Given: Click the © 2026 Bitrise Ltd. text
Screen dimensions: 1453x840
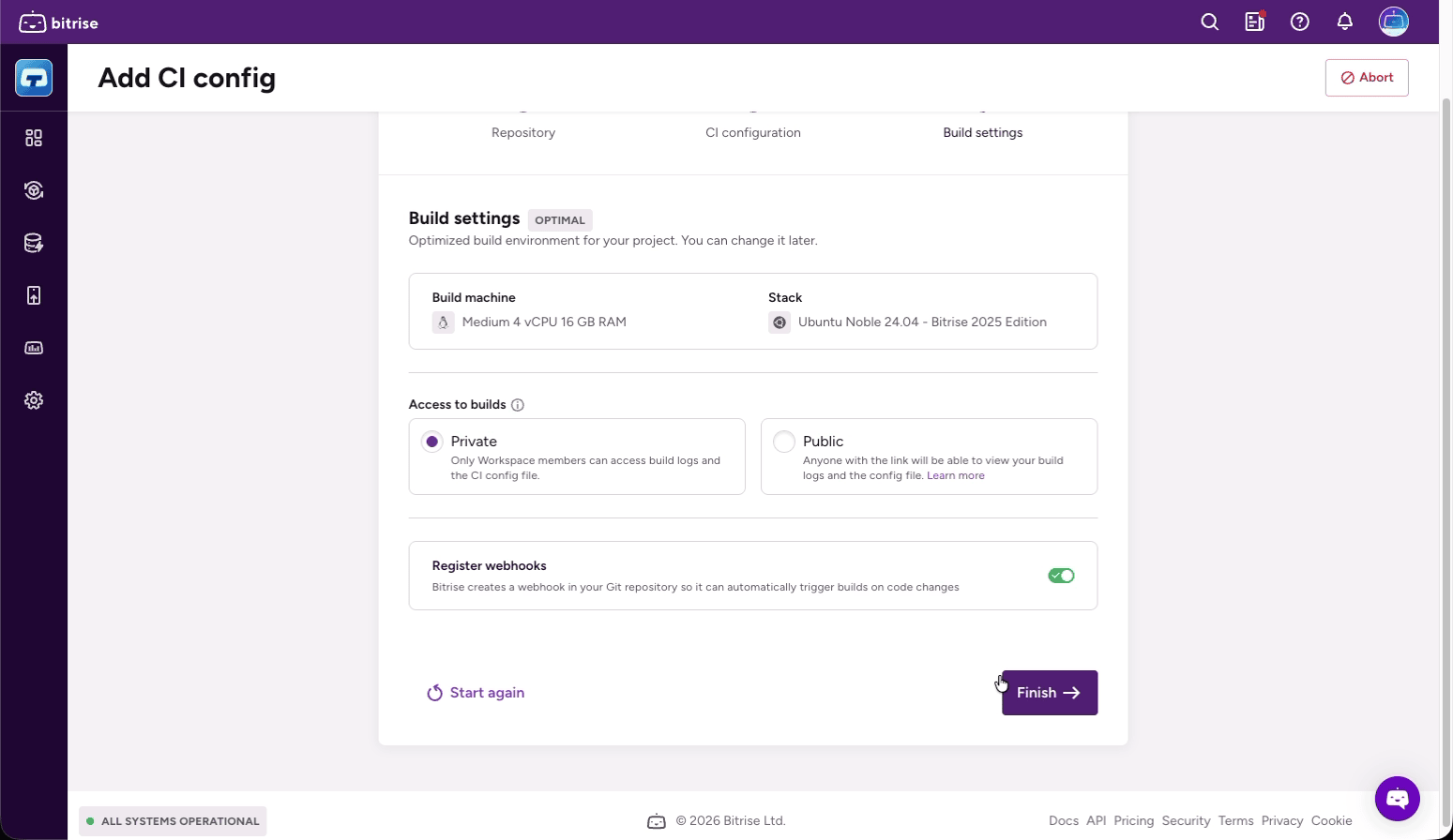Looking at the screenshot, I should point(731,821).
